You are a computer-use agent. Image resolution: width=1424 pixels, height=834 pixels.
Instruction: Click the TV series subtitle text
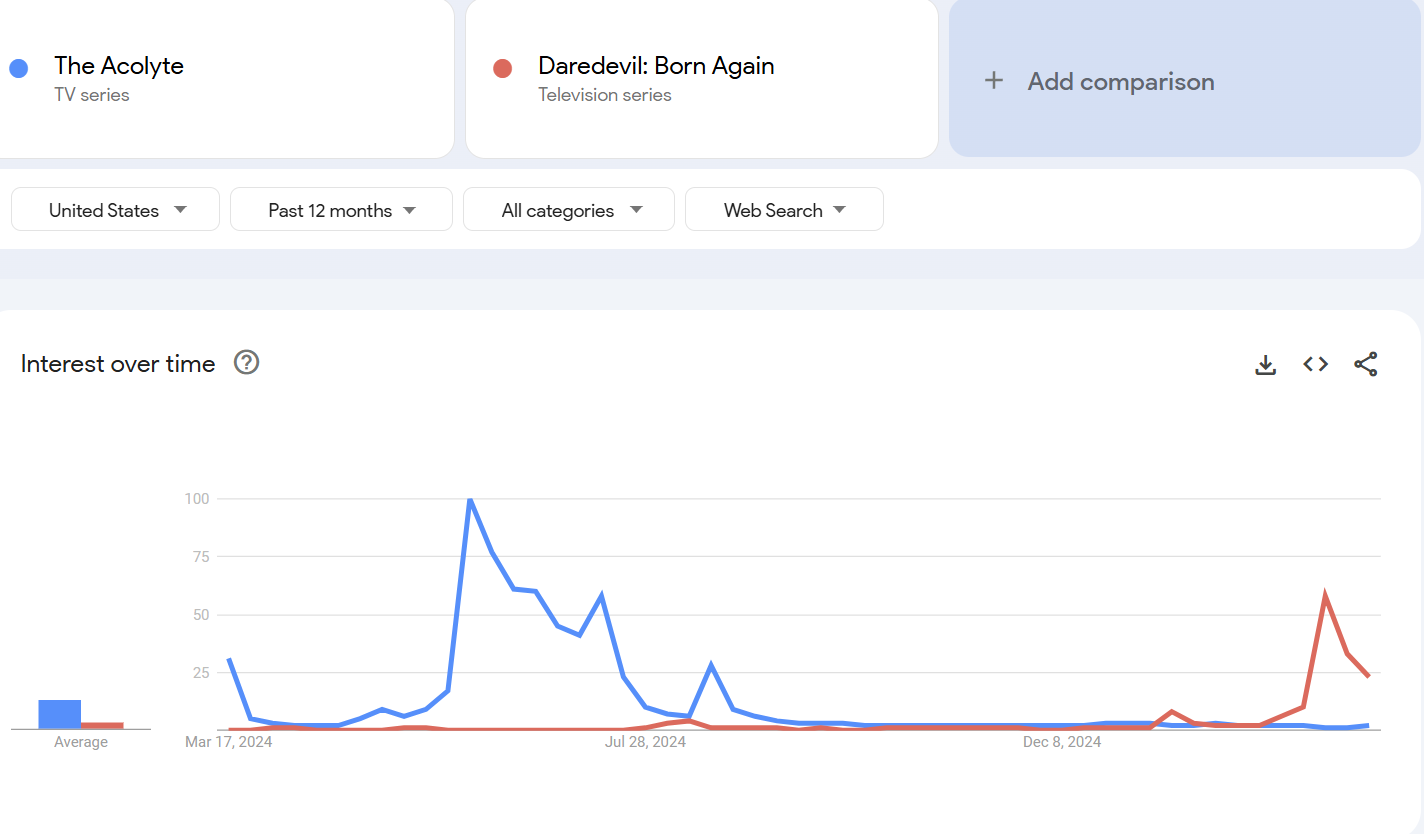pyautogui.click(x=92, y=95)
